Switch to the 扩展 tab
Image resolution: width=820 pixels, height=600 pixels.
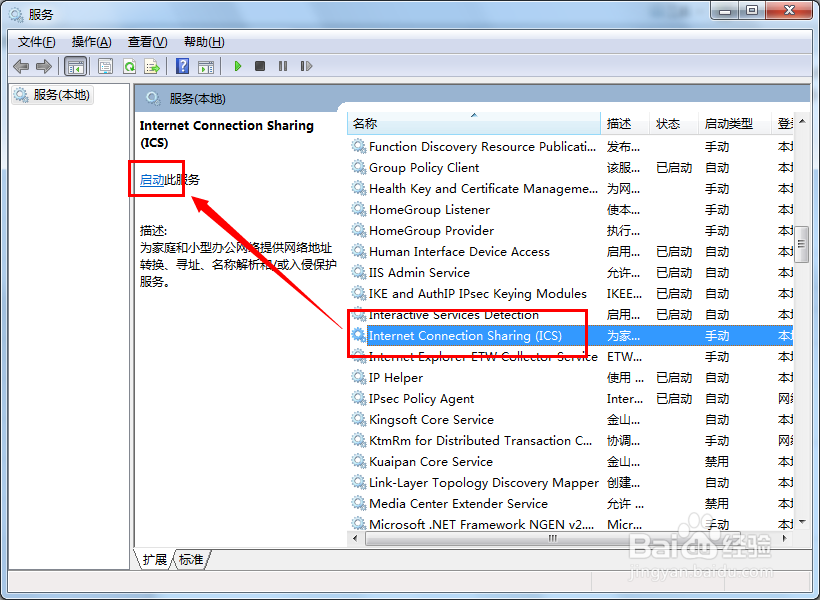pyautogui.click(x=154, y=560)
